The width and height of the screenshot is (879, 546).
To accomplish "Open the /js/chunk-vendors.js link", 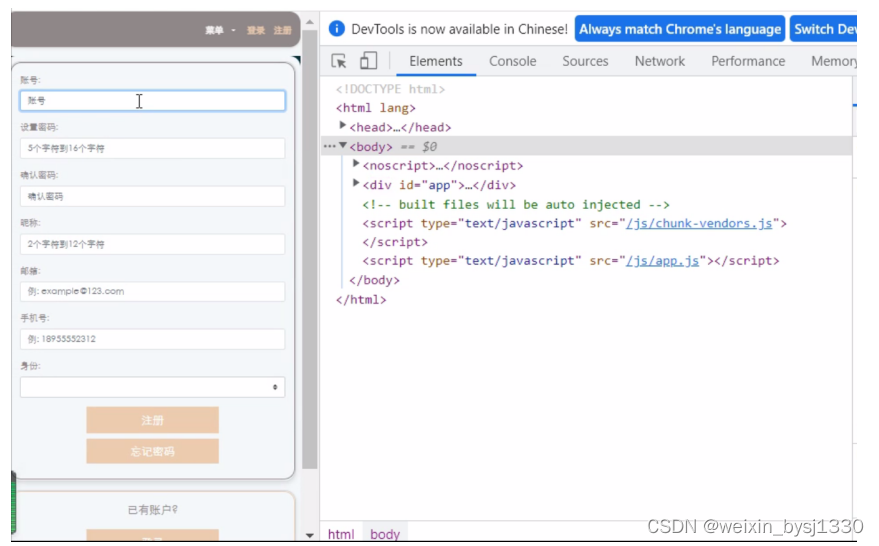I will coord(698,223).
